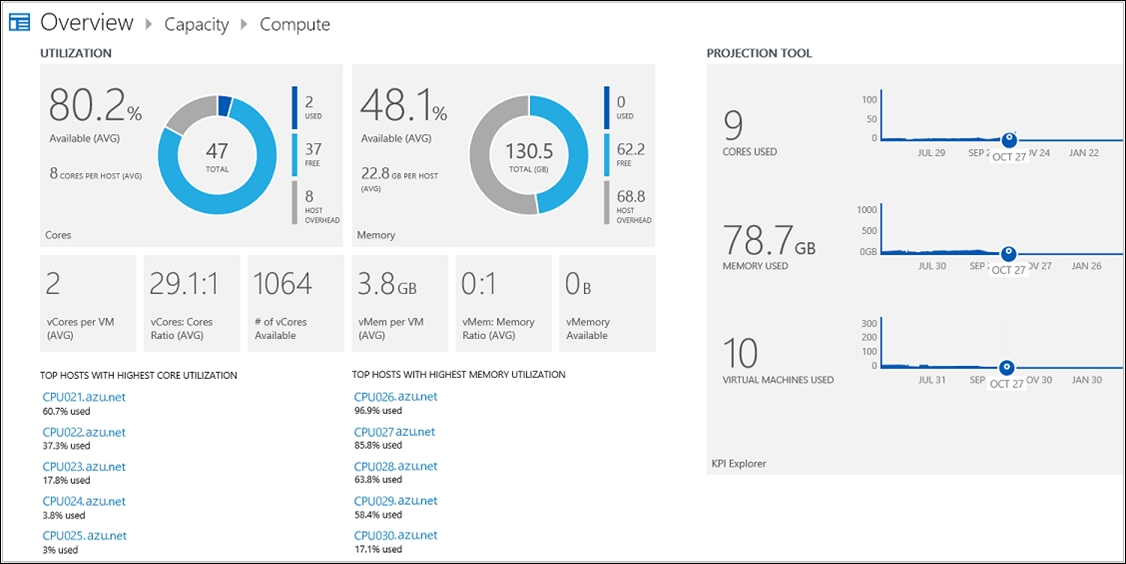Select the Memory donut chart showing 130.5 total
Image resolution: width=1126 pixels, height=564 pixels.
pos(529,155)
